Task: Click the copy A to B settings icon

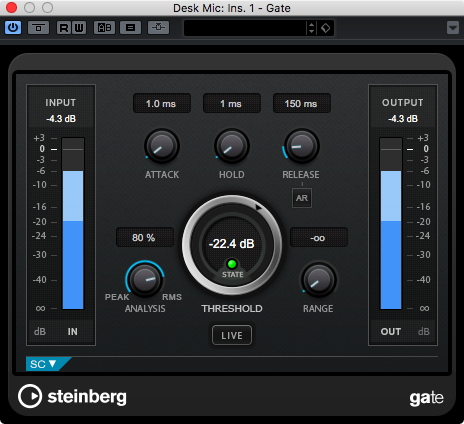Action: click(130, 28)
